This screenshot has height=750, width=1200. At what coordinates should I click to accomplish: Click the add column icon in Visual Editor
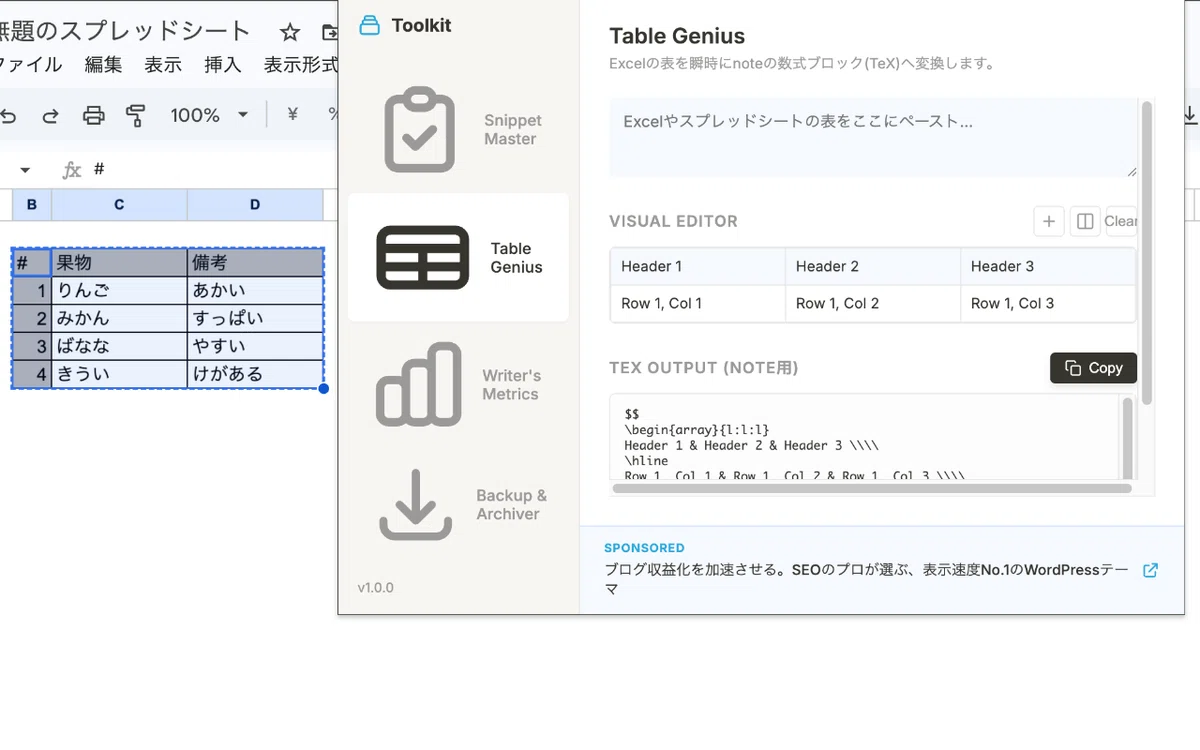1084,222
